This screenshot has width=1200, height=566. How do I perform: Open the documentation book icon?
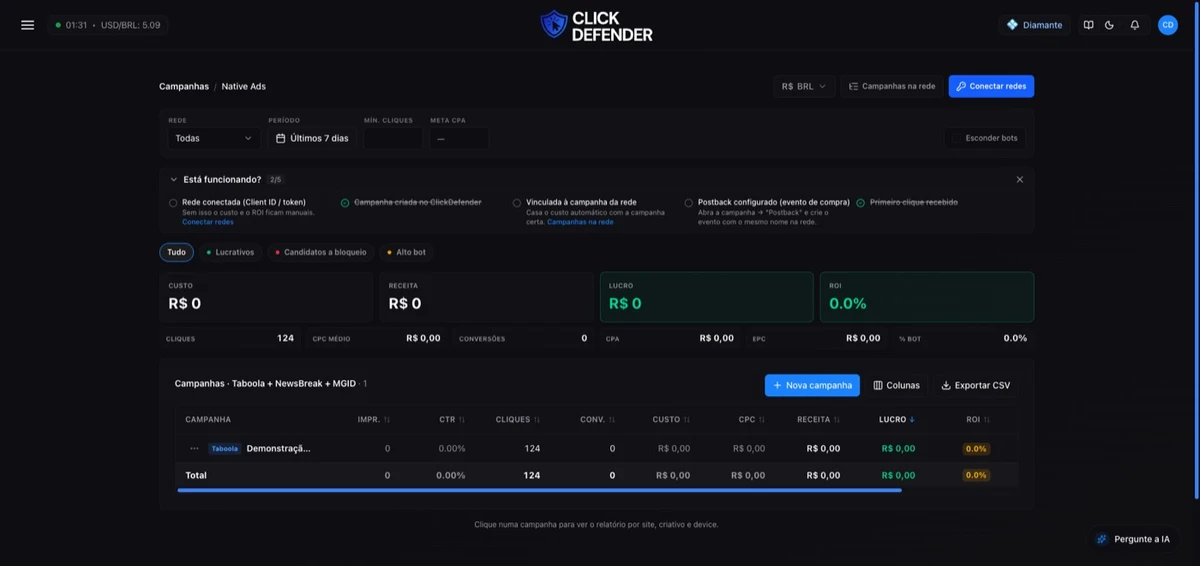tap(1088, 25)
